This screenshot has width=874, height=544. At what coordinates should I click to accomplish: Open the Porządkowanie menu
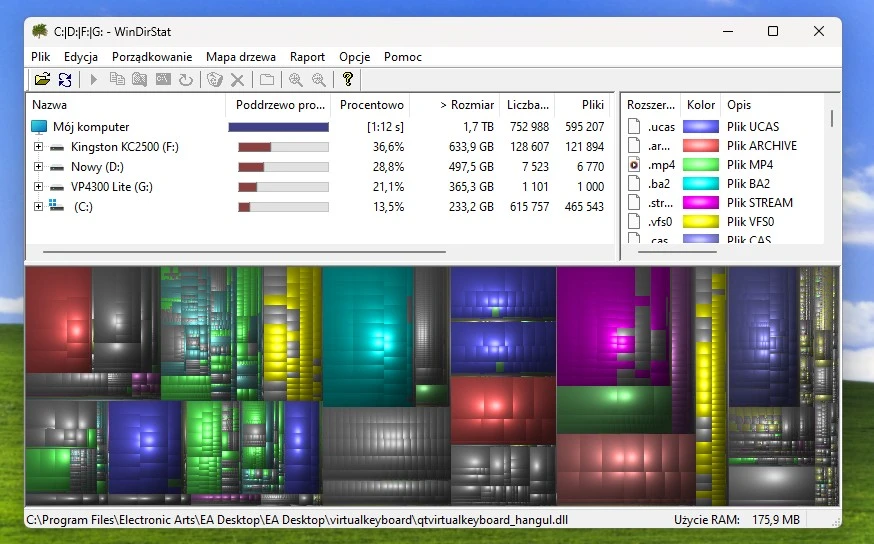point(152,57)
